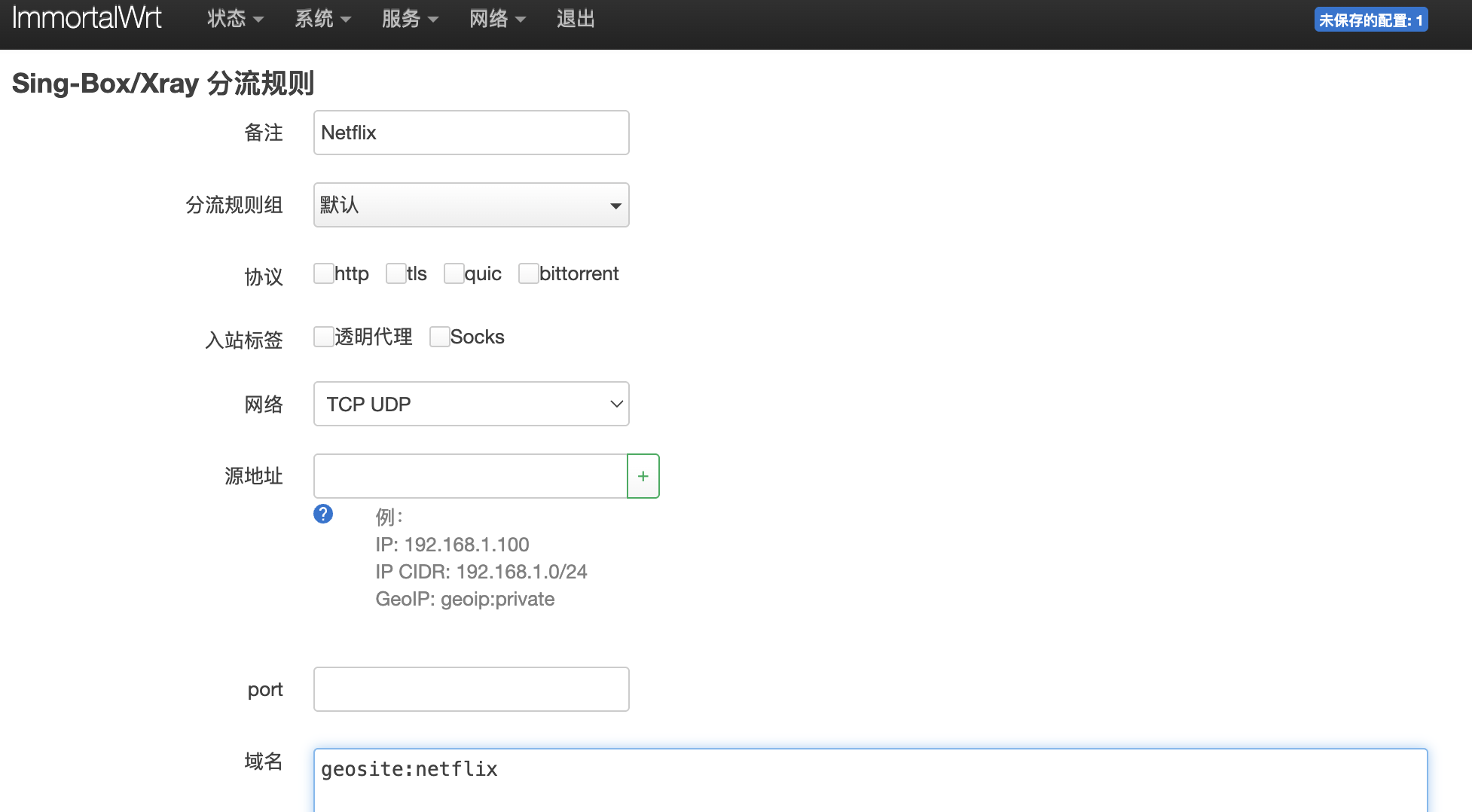The image size is (1472, 812).
Task: Focus the port input field
Action: click(x=472, y=689)
